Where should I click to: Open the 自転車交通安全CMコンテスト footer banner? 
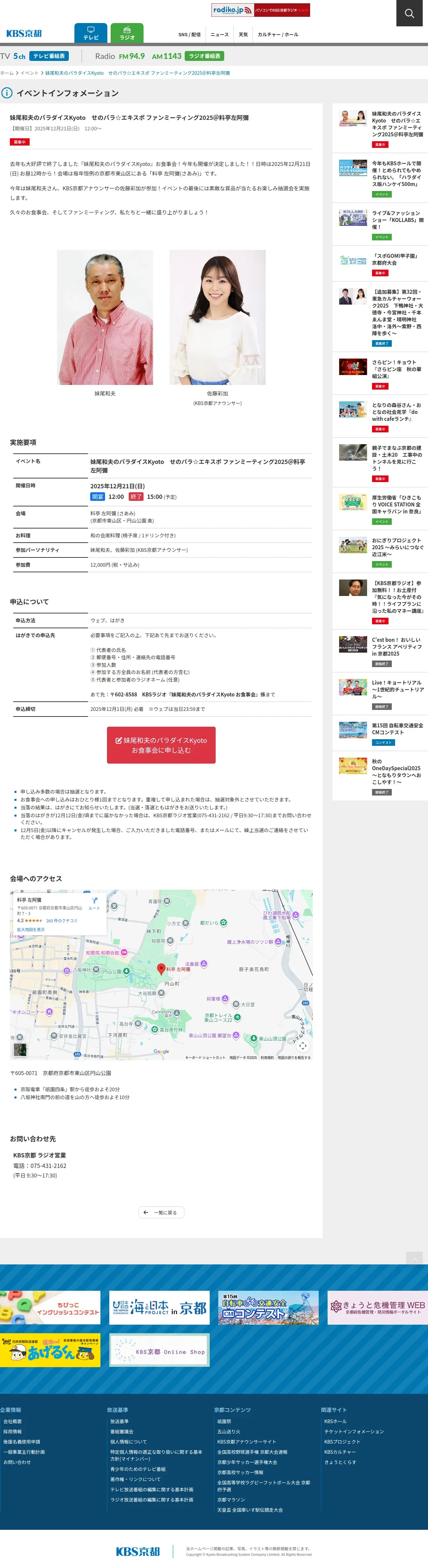coord(269,1308)
